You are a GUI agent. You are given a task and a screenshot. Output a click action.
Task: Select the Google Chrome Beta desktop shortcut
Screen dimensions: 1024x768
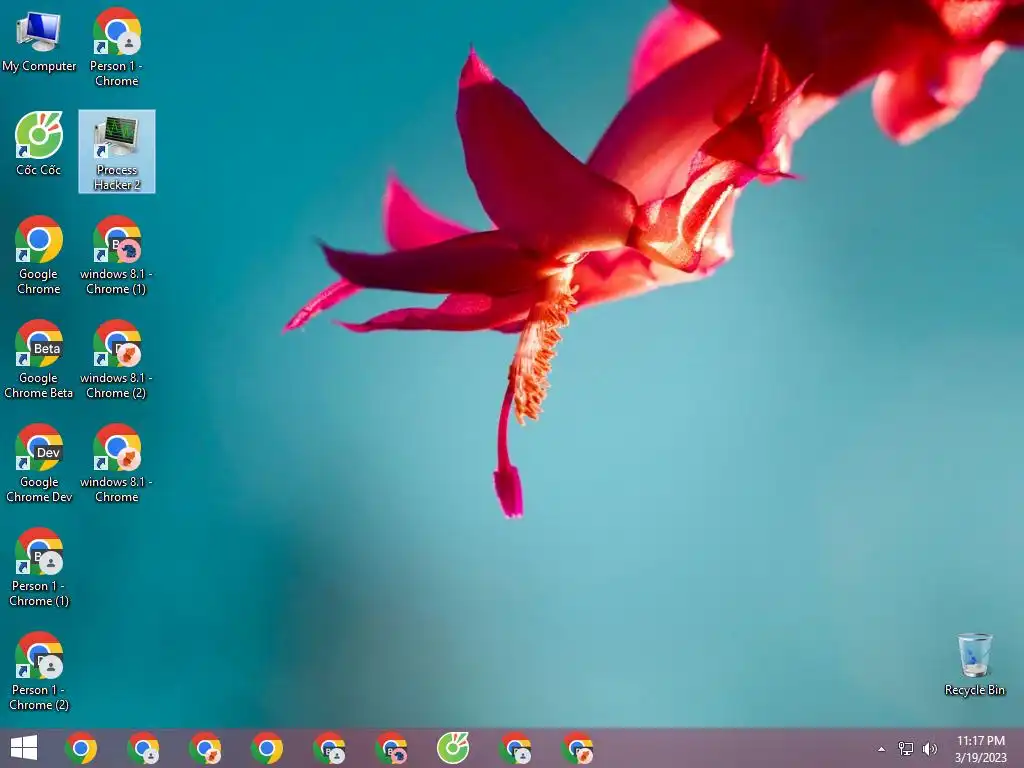pyautogui.click(x=39, y=359)
